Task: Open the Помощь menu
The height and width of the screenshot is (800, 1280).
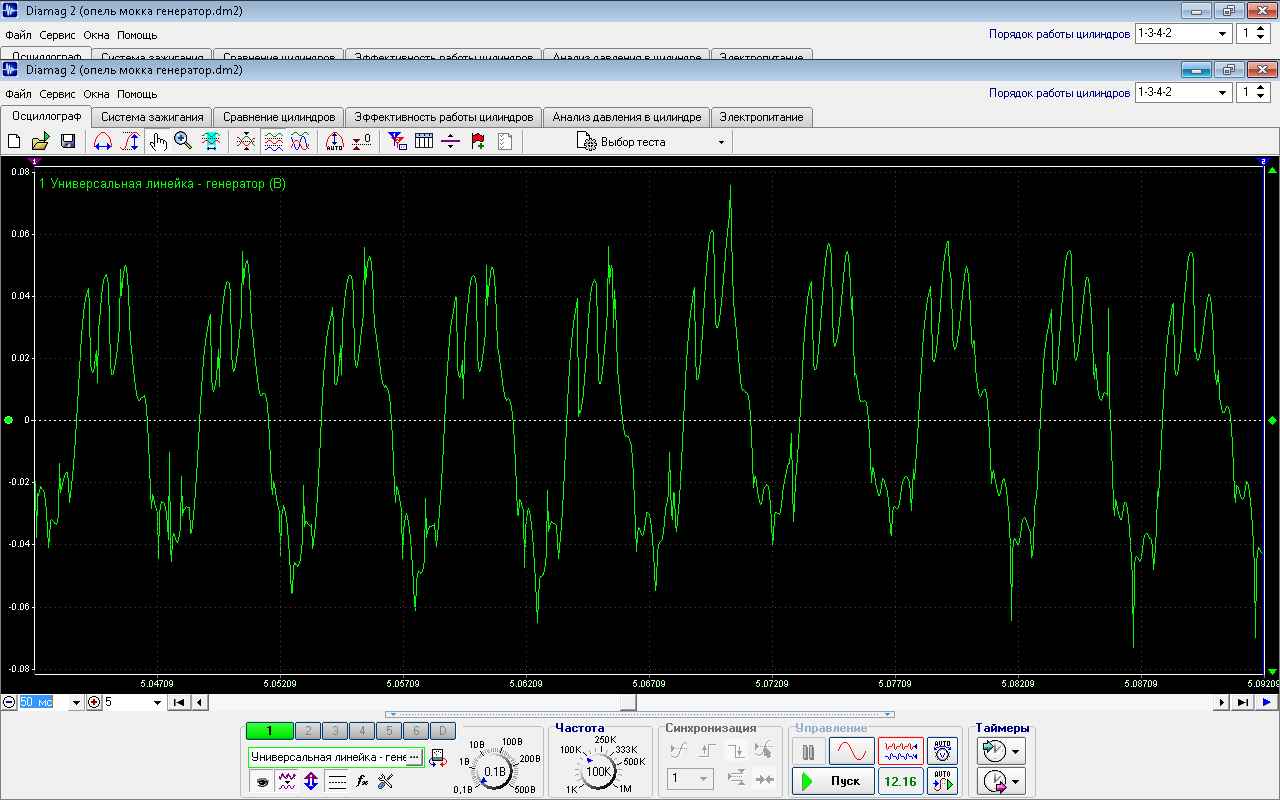Action: pos(137,94)
